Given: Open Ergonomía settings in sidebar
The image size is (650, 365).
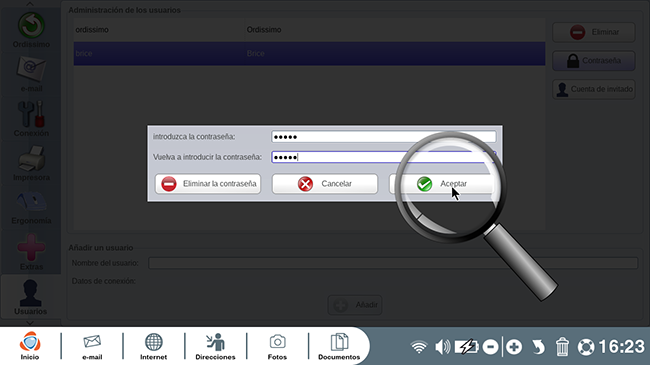Looking at the screenshot, I should [x=31, y=207].
